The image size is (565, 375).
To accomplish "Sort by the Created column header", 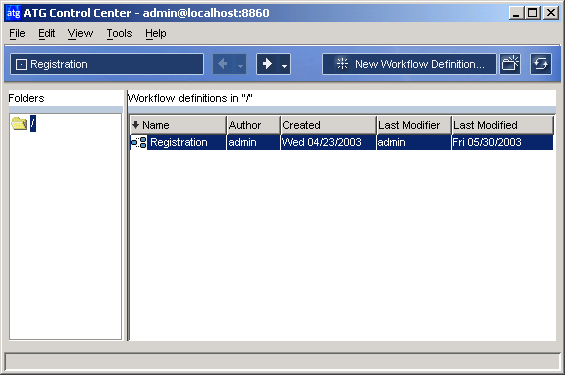I will point(328,125).
